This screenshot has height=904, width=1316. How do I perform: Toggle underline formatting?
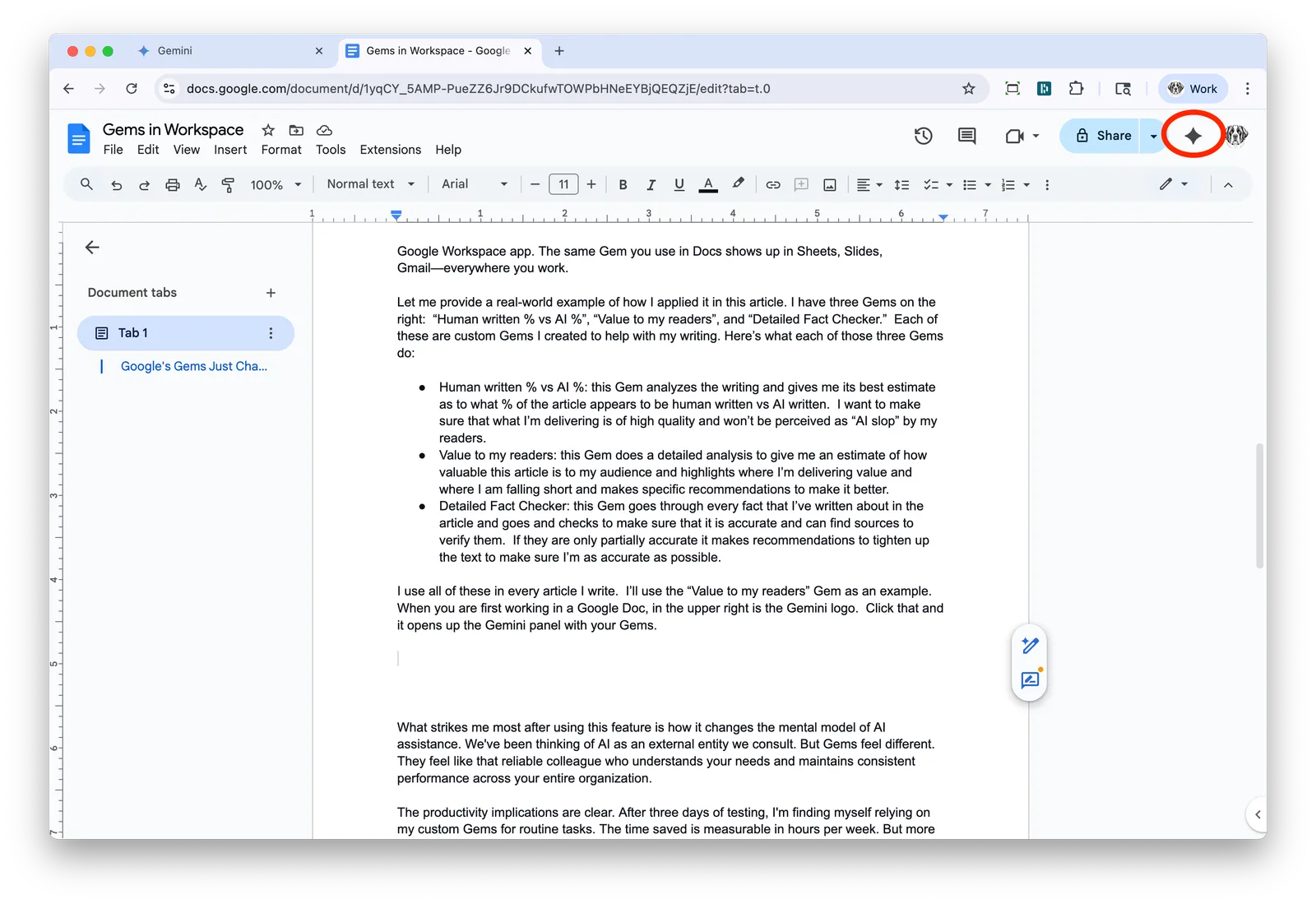pos(679,185)
